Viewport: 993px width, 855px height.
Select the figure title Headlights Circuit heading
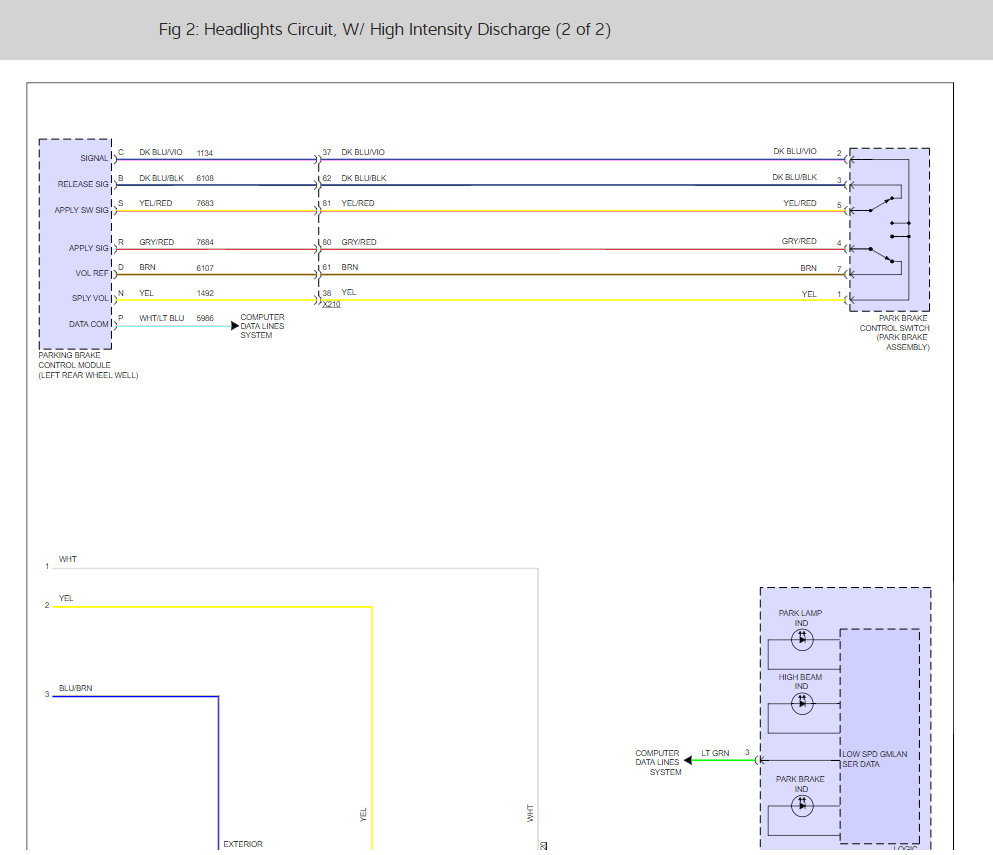tap(384, 30)
